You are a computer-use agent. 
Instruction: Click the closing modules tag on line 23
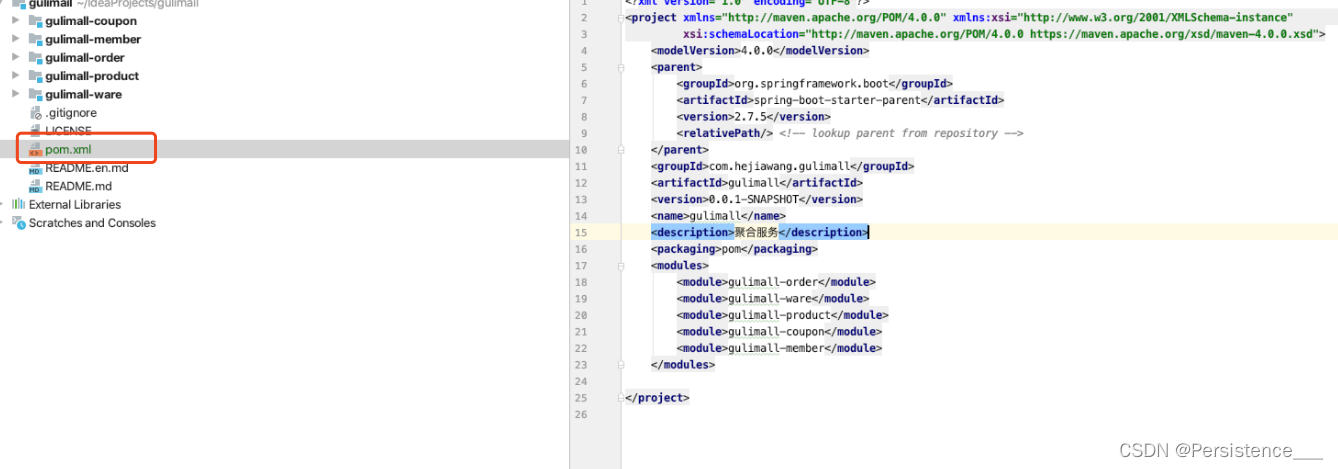(683, 365)
